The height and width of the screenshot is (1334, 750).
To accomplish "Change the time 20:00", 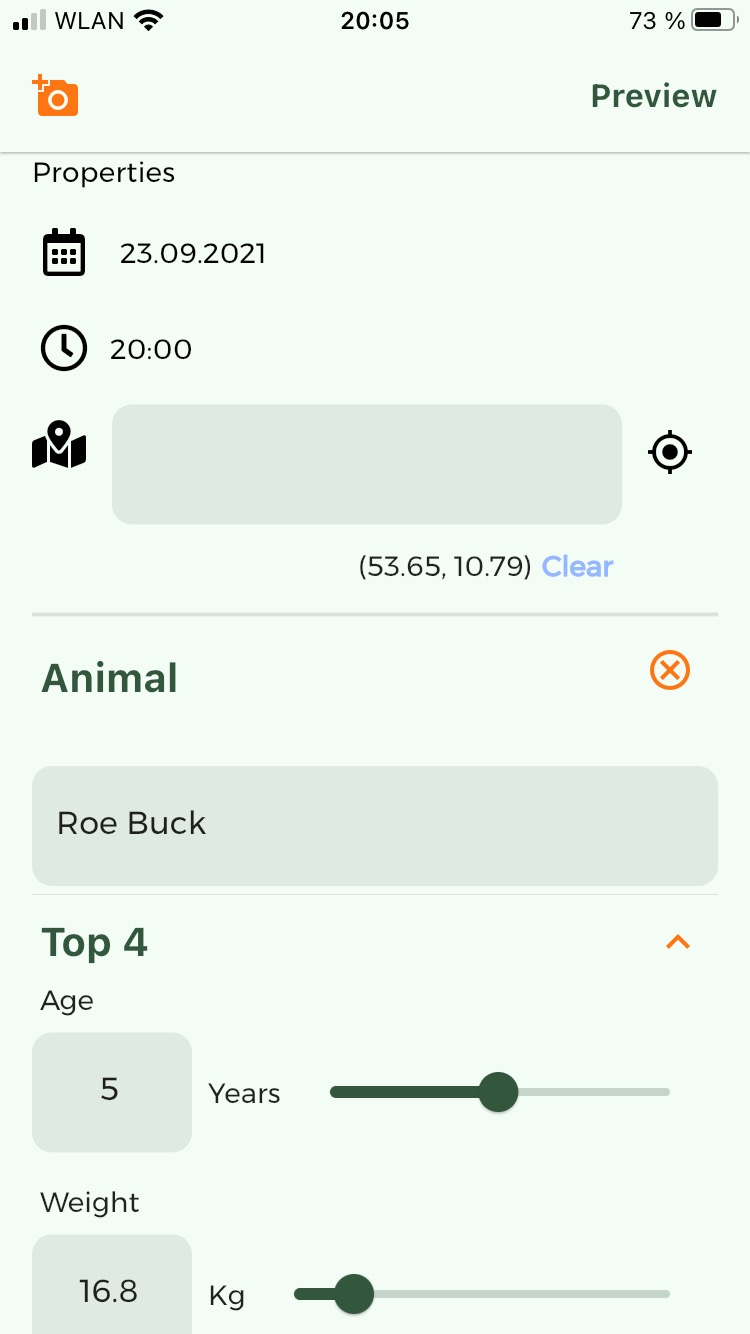I will (x=151, y=350).
